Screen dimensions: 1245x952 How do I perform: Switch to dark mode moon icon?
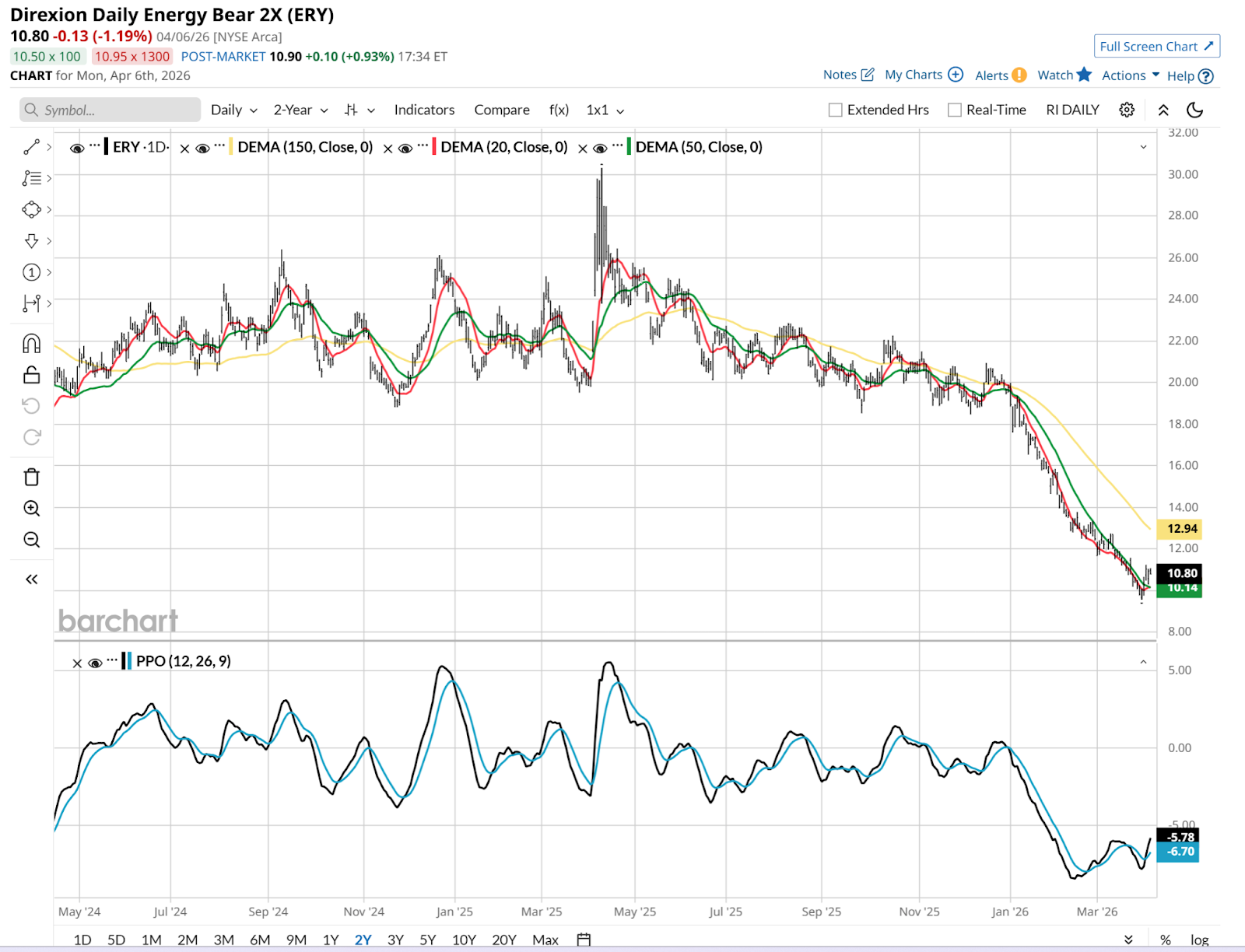pos(1194,110)
